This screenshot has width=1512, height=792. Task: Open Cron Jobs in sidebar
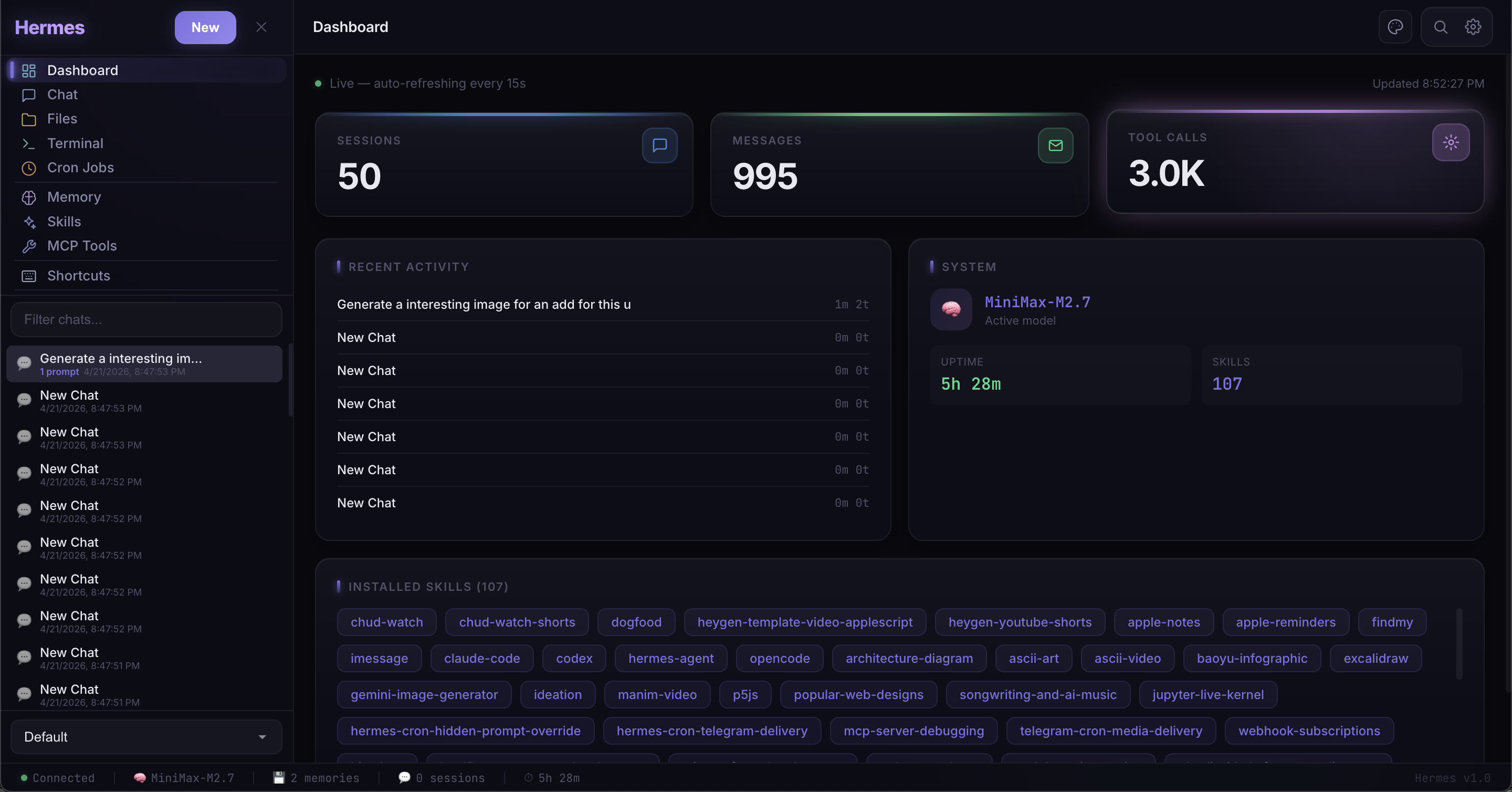pos(80,168)
